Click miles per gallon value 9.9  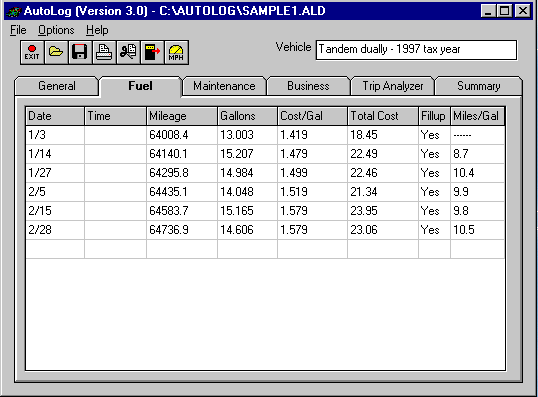point(478,192)
